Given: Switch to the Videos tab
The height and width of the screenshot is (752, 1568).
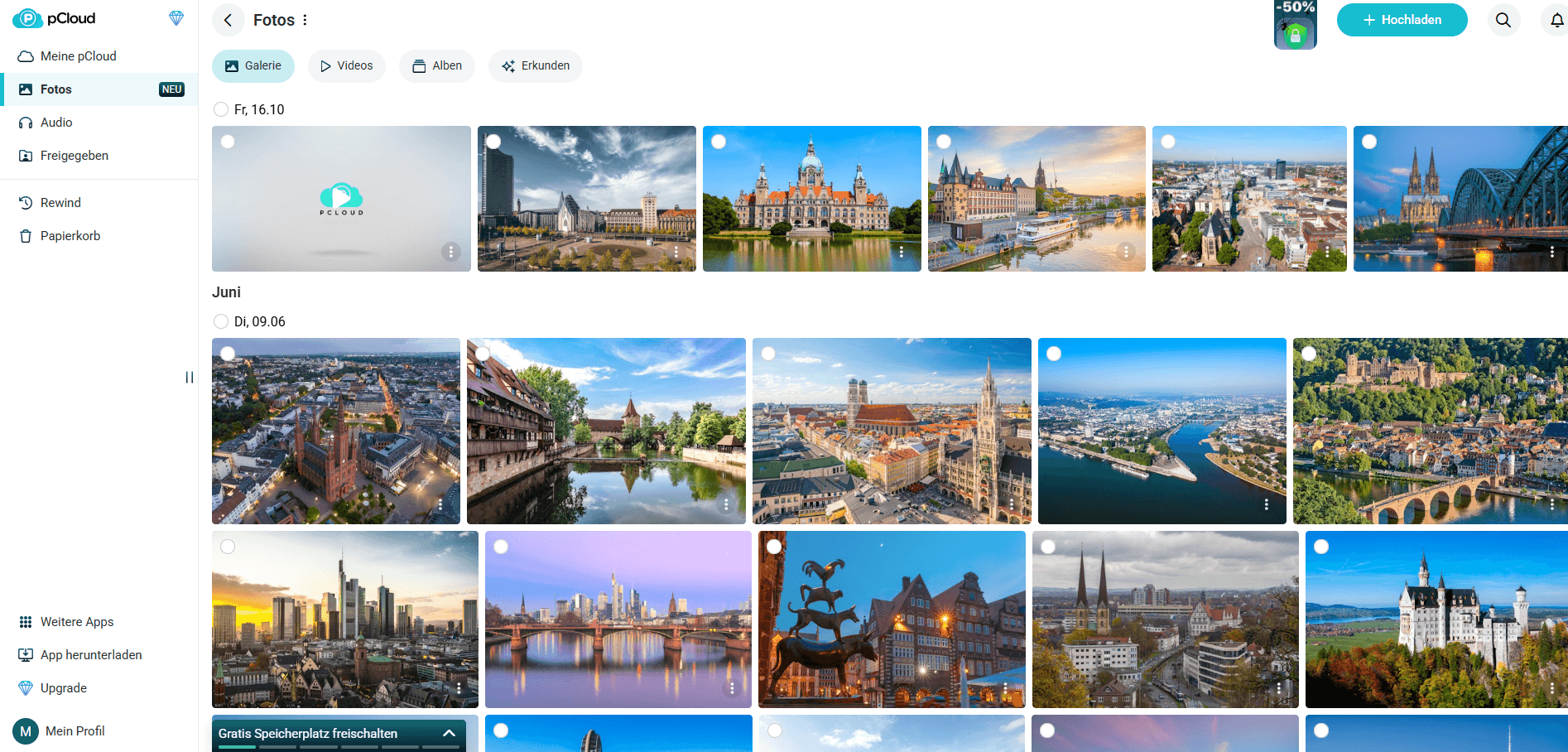Looking at the screenshot, I should 347,66.
